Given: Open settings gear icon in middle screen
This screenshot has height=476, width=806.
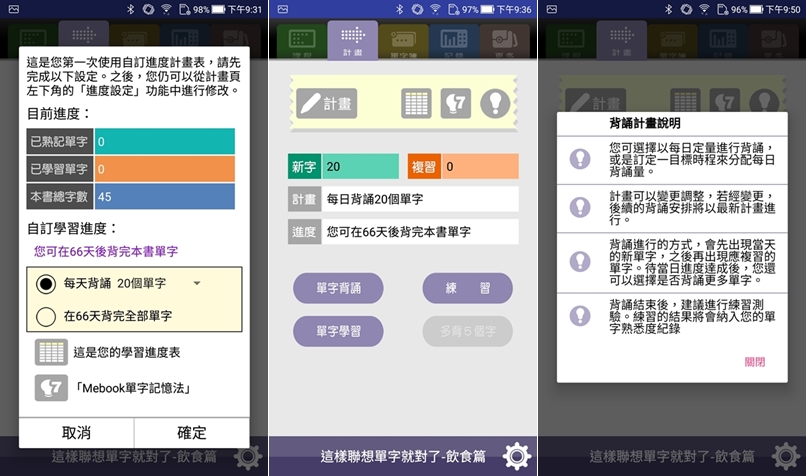Looking at the screenshot, I should 517,456.
